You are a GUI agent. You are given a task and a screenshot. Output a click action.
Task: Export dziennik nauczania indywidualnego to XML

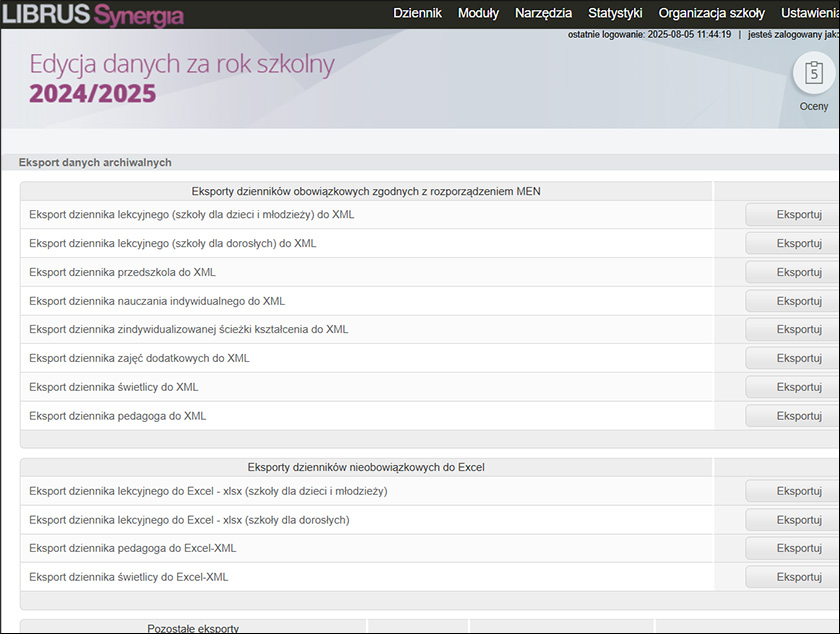coord(792,301)
